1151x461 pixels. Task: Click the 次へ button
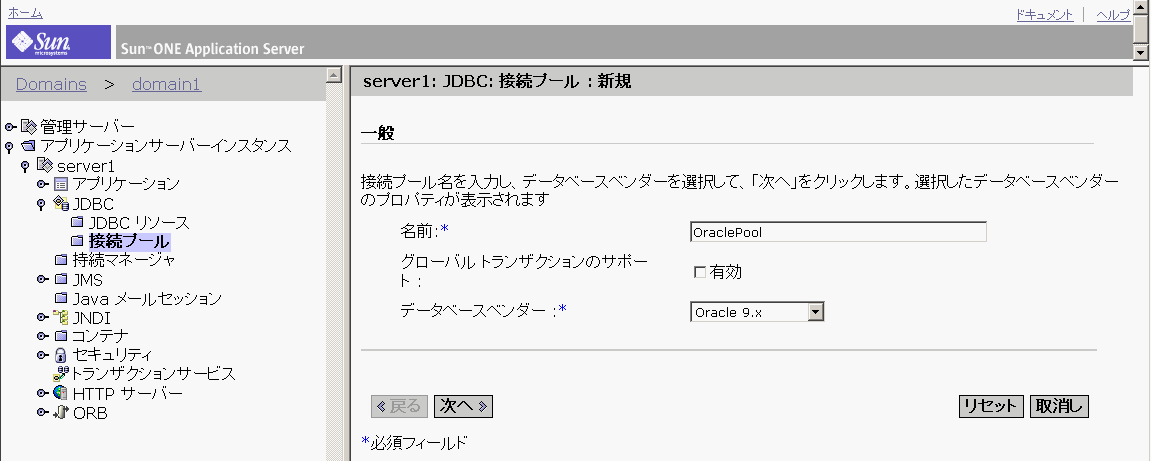tap(463, 406)
